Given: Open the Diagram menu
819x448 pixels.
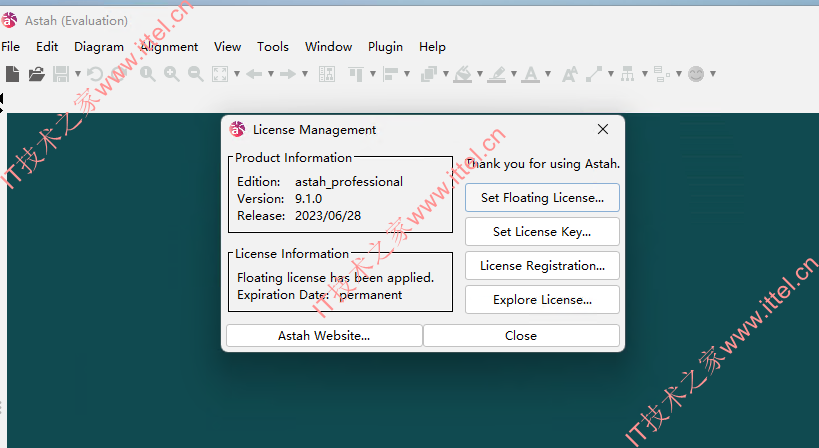Looking at the screenshot, I should coord(99,47).
